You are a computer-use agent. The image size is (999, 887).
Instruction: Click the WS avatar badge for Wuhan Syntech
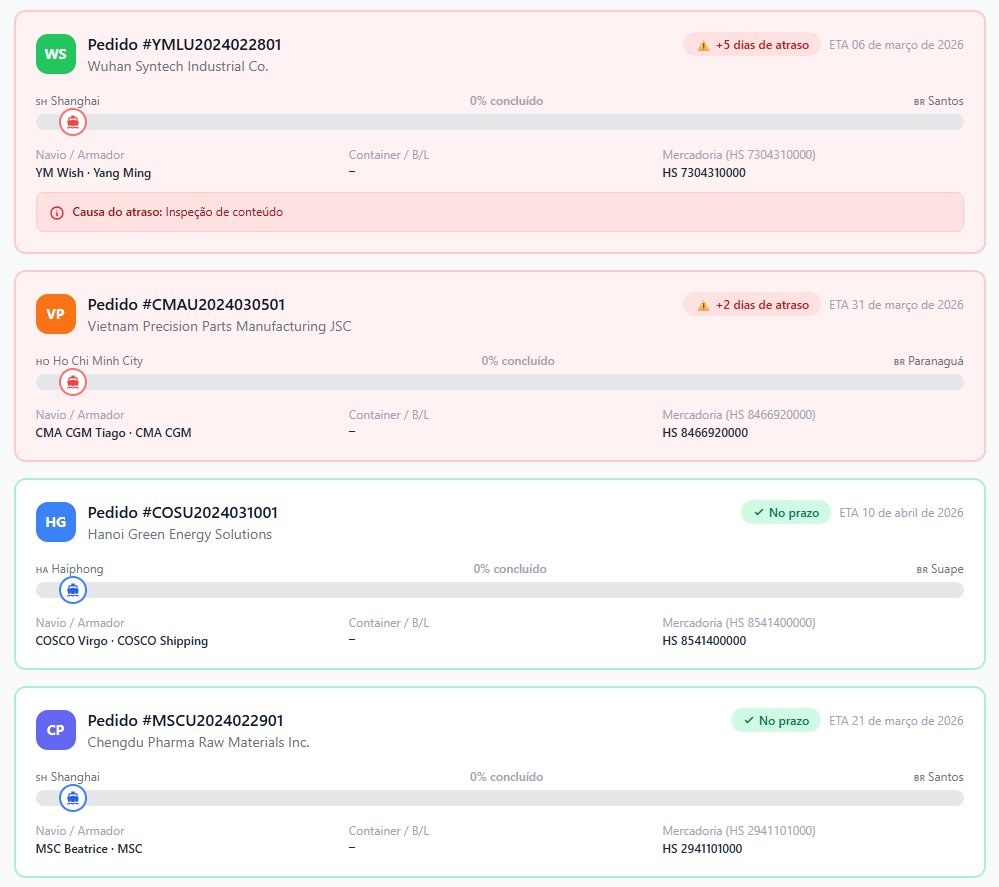[x=55, y=54]
